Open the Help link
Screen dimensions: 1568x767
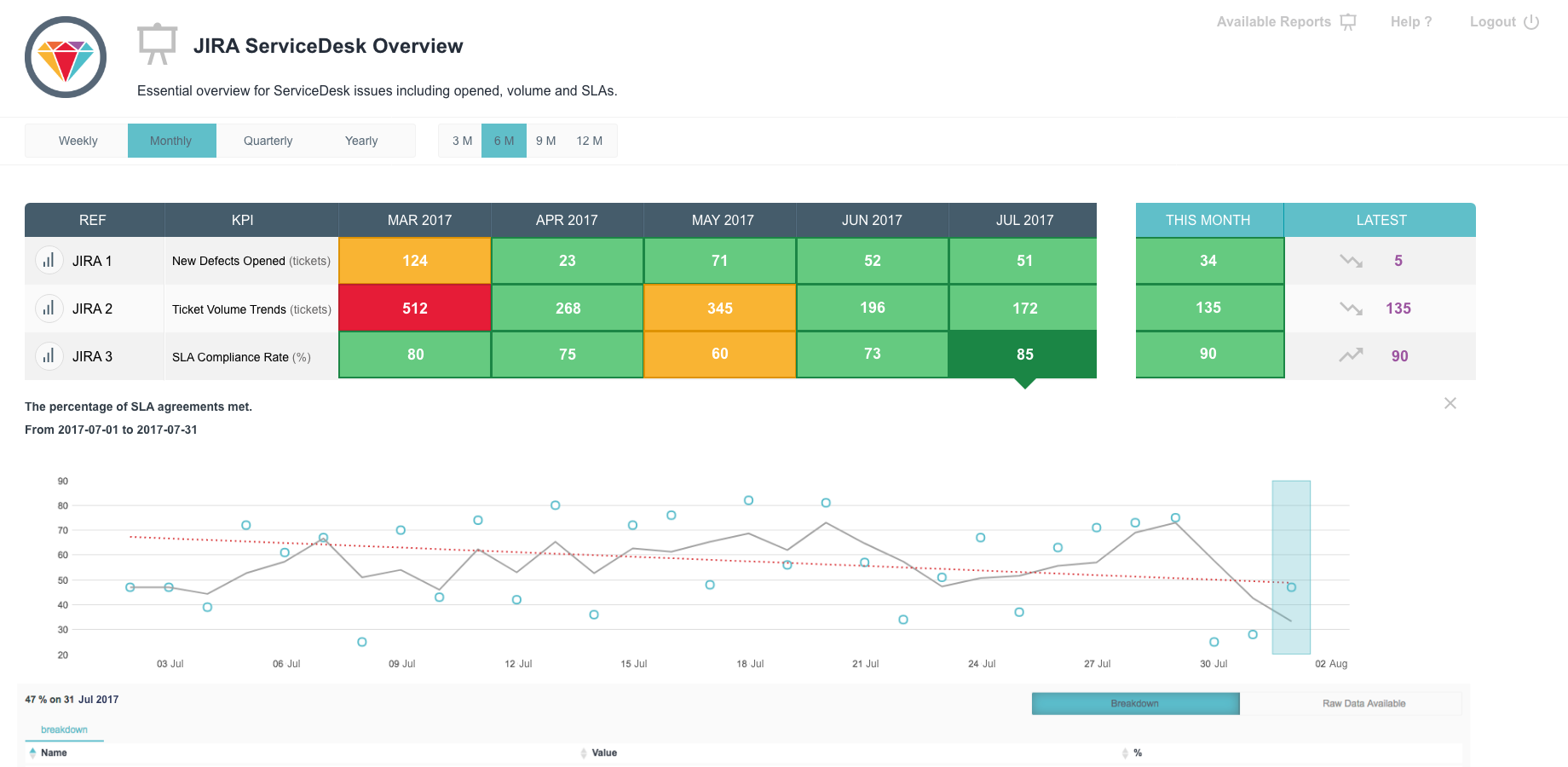click(1411, 22)
